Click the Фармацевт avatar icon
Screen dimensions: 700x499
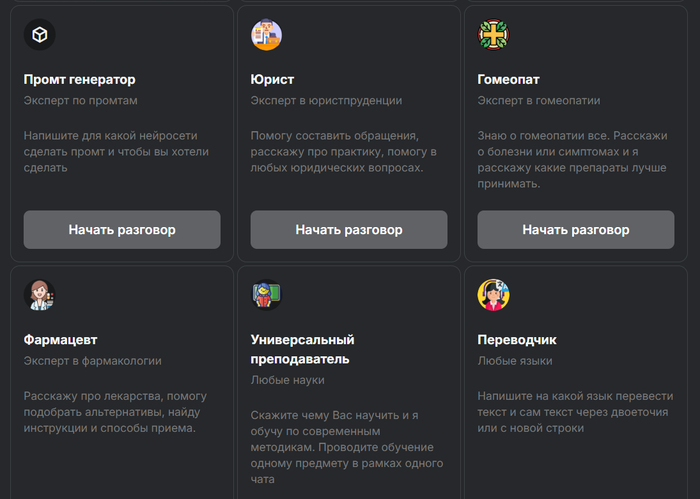click(39, 294)
